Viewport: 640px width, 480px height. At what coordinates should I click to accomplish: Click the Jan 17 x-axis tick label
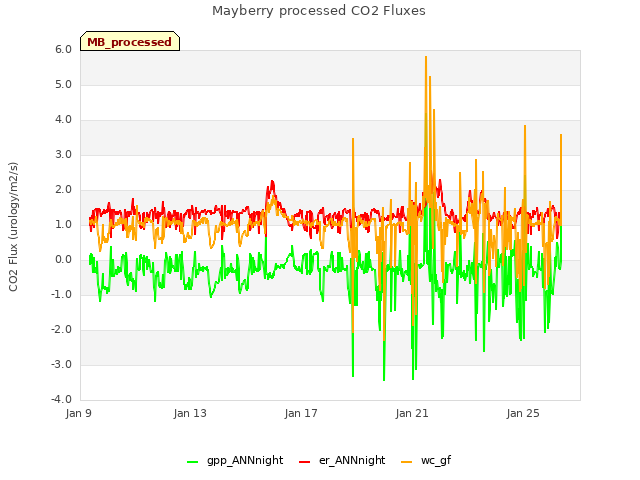301,413
